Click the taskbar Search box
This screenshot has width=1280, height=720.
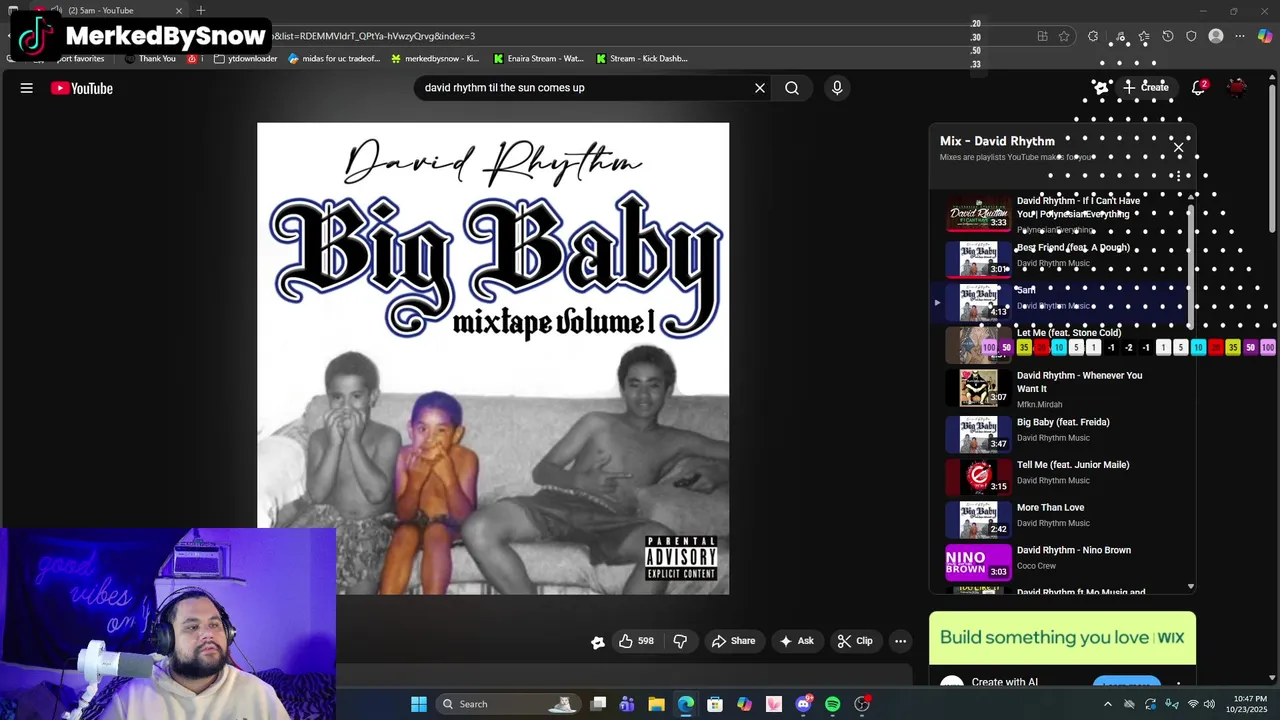click(510, 704)
